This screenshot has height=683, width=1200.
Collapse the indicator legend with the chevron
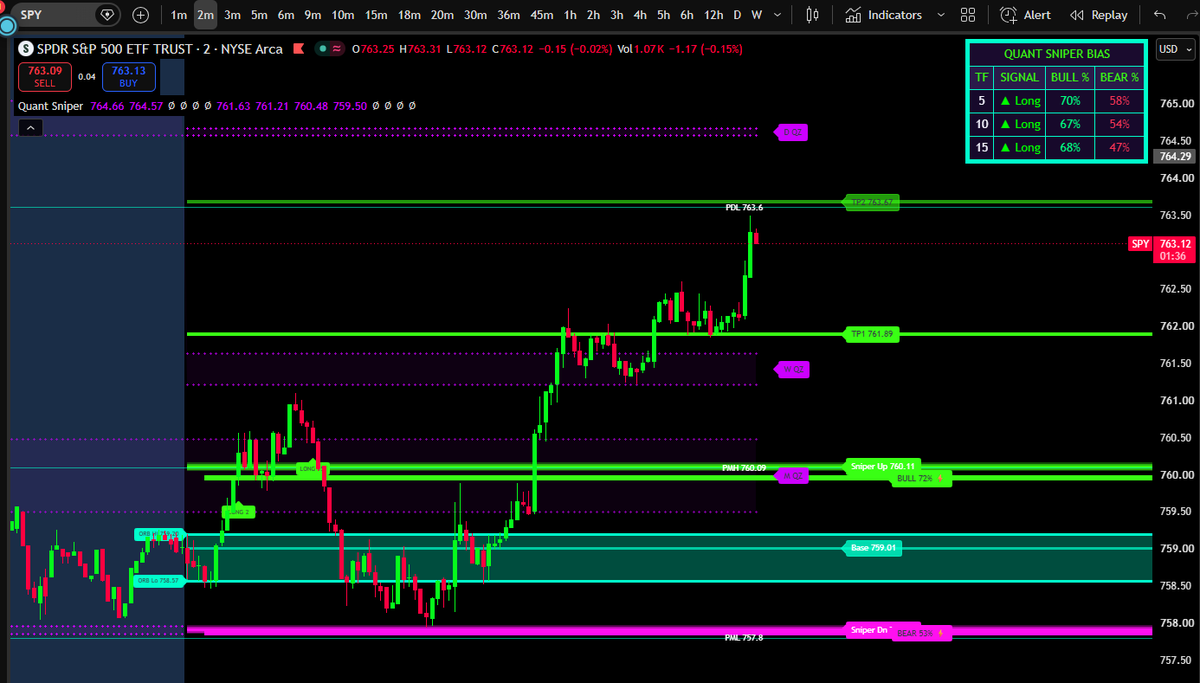[30, 127]
